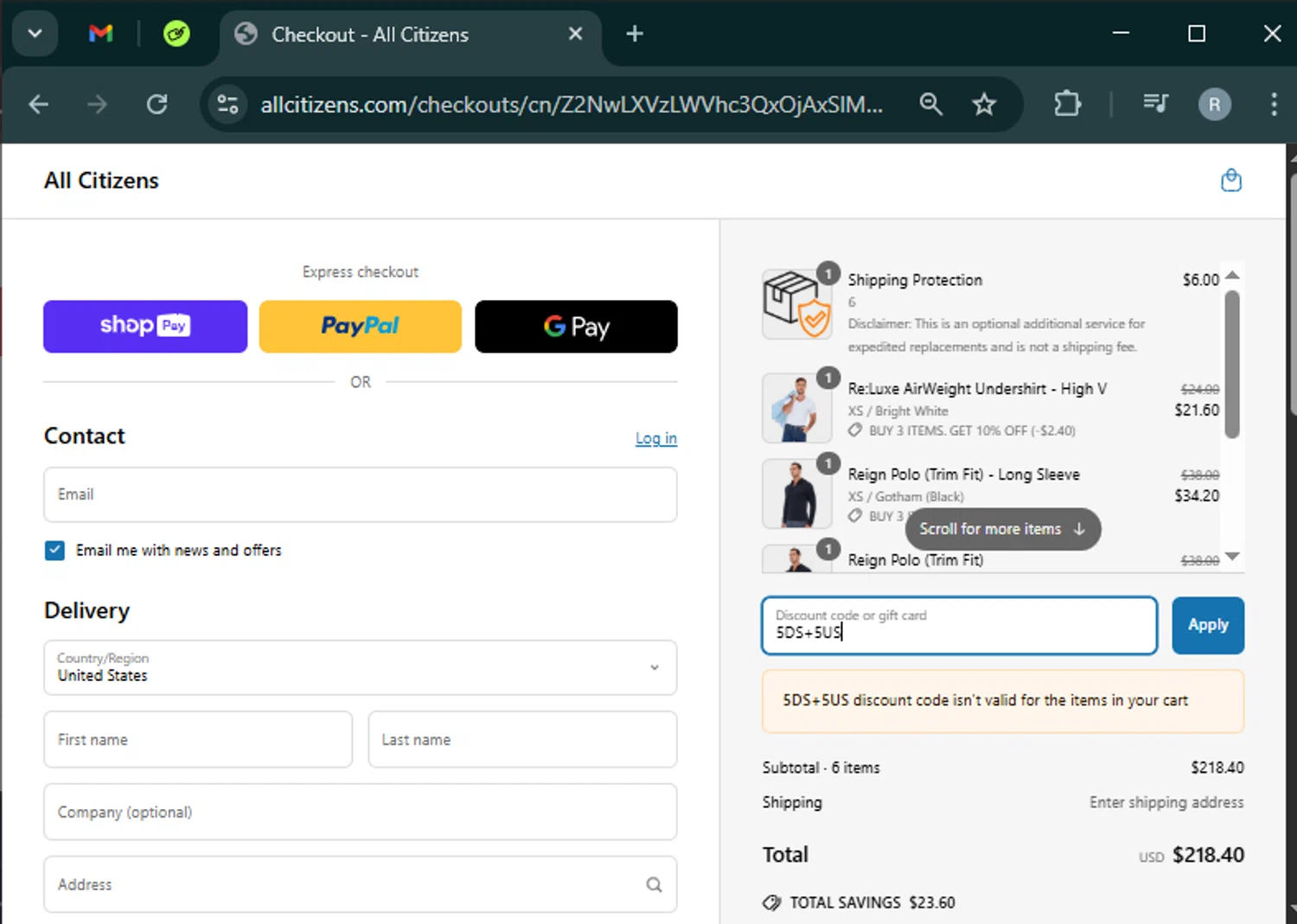The width and height of the screenshot is (1297, 924).
Task: Click the Reign Polo Long Sleeve $34.20 price
Action: [1197, 496]
